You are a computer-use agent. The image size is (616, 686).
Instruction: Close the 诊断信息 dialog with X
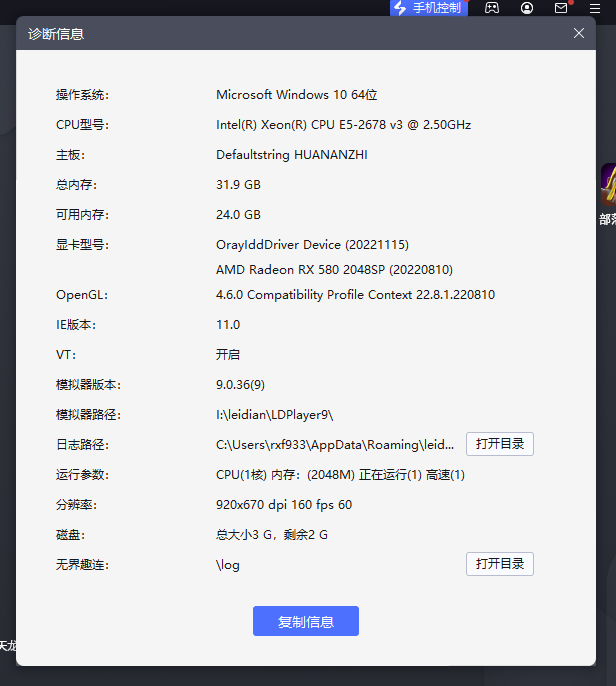point(578,33)
